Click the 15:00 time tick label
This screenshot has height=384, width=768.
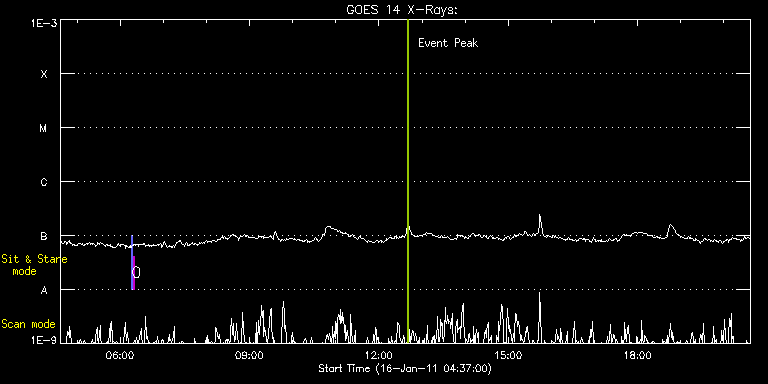pos(508,355)
